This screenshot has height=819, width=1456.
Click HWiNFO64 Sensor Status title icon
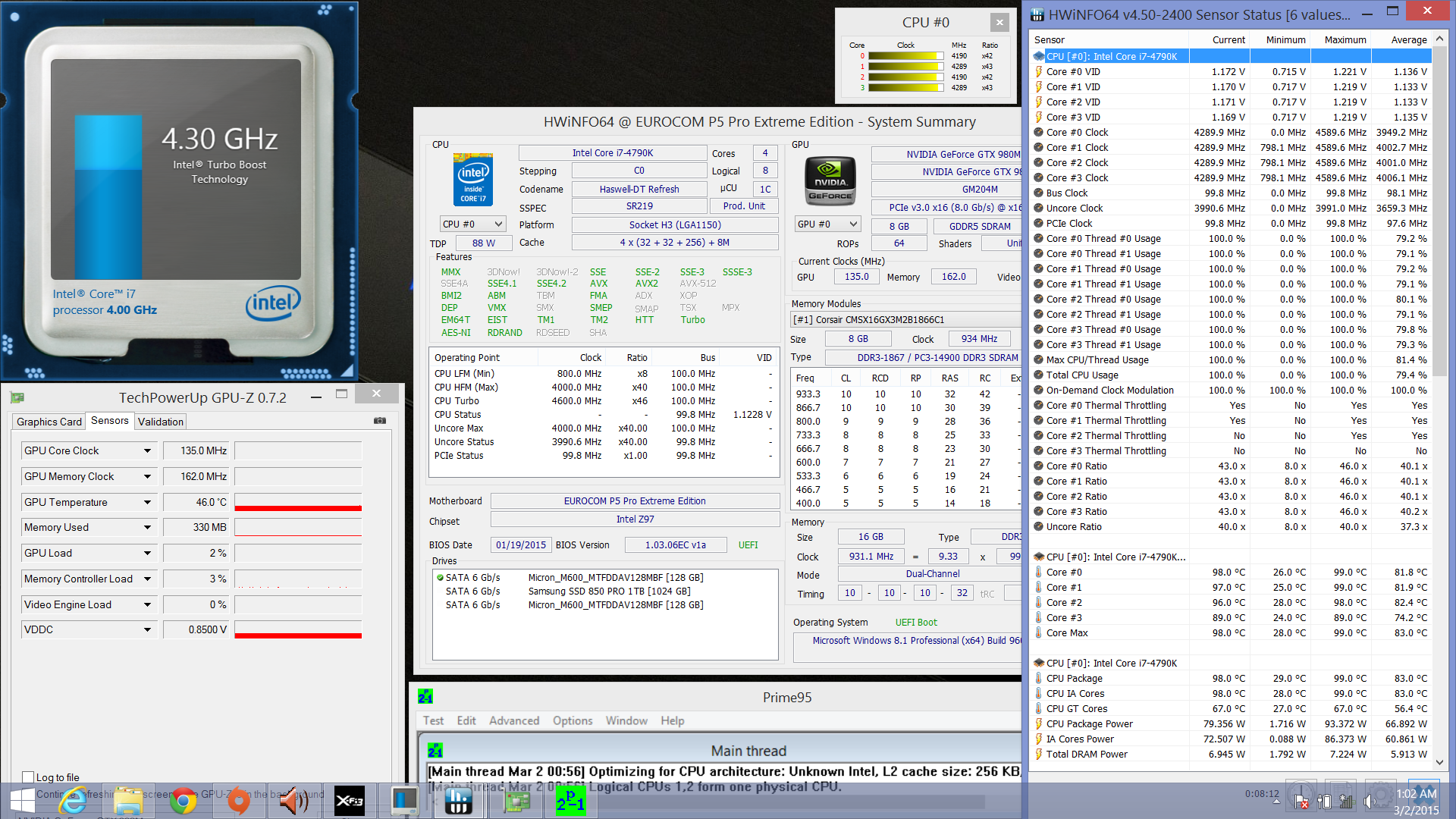pyautogui.click(x=1037, y=14)
